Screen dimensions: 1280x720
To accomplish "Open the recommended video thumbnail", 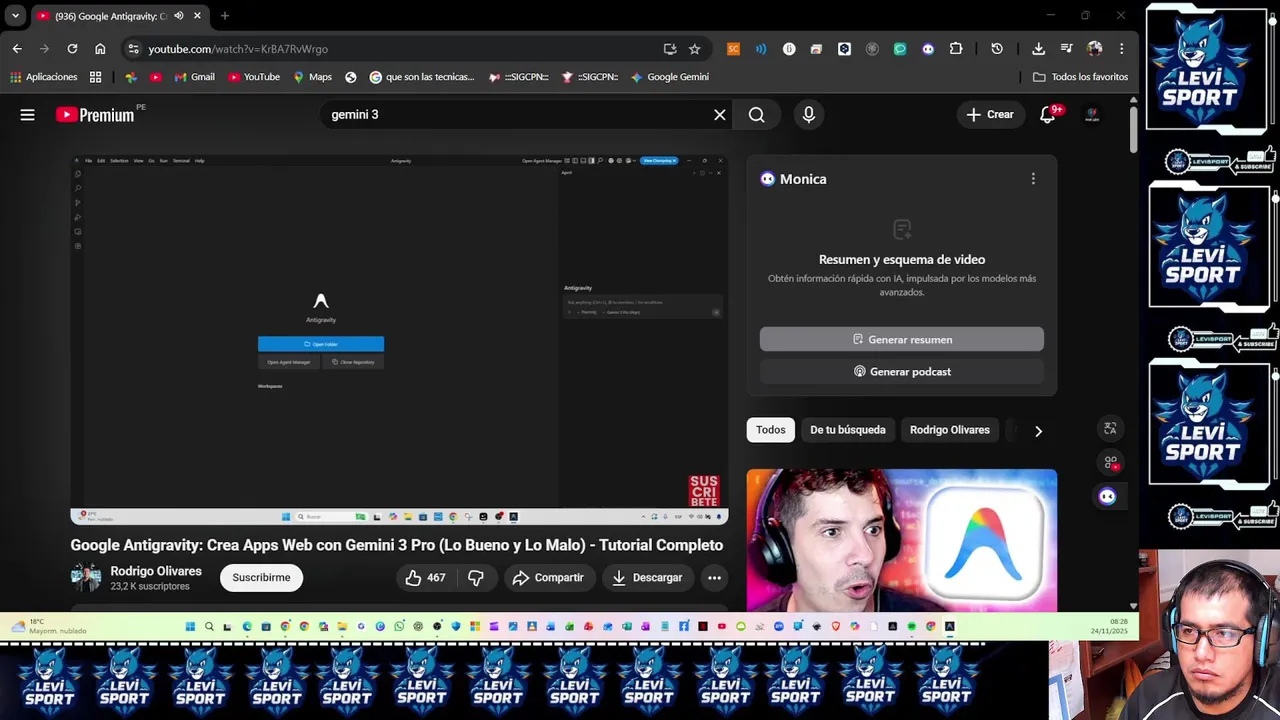I will click(902, 540).
